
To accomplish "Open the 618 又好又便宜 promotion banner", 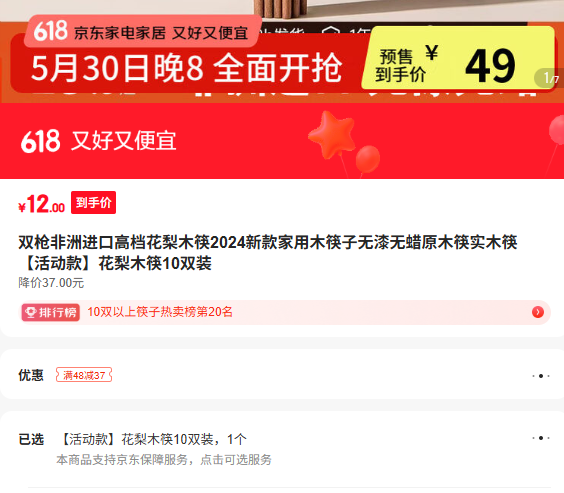I will [282, 141].
